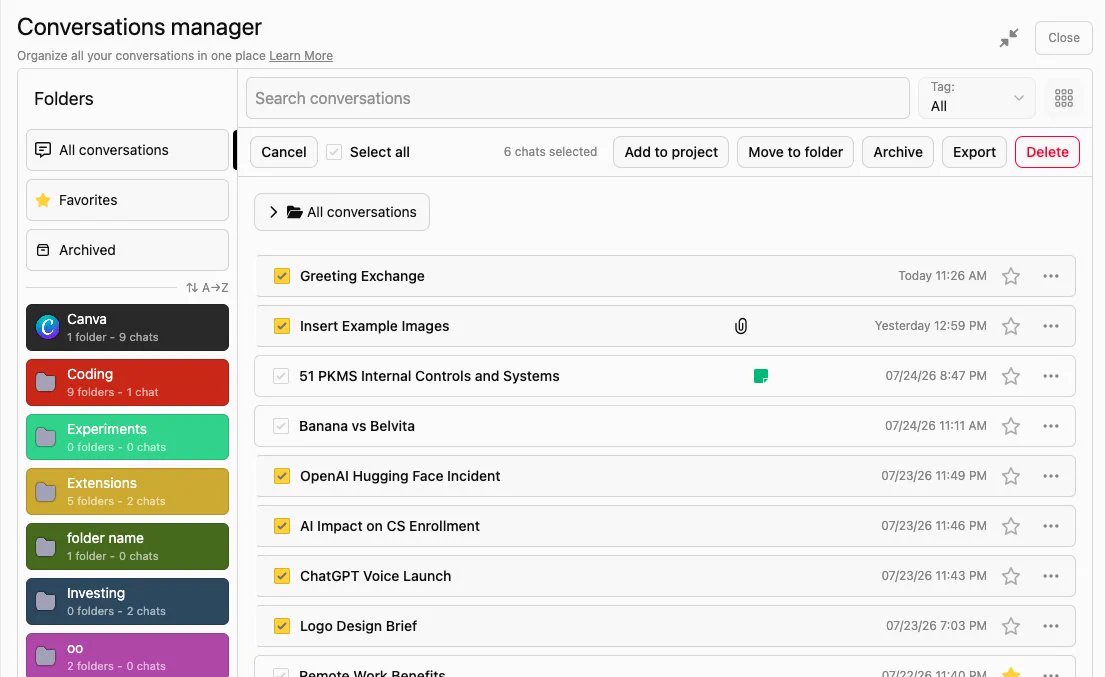
Task: Open three-dot menu for 51 PKMS chat
Action: point(1051,376)
